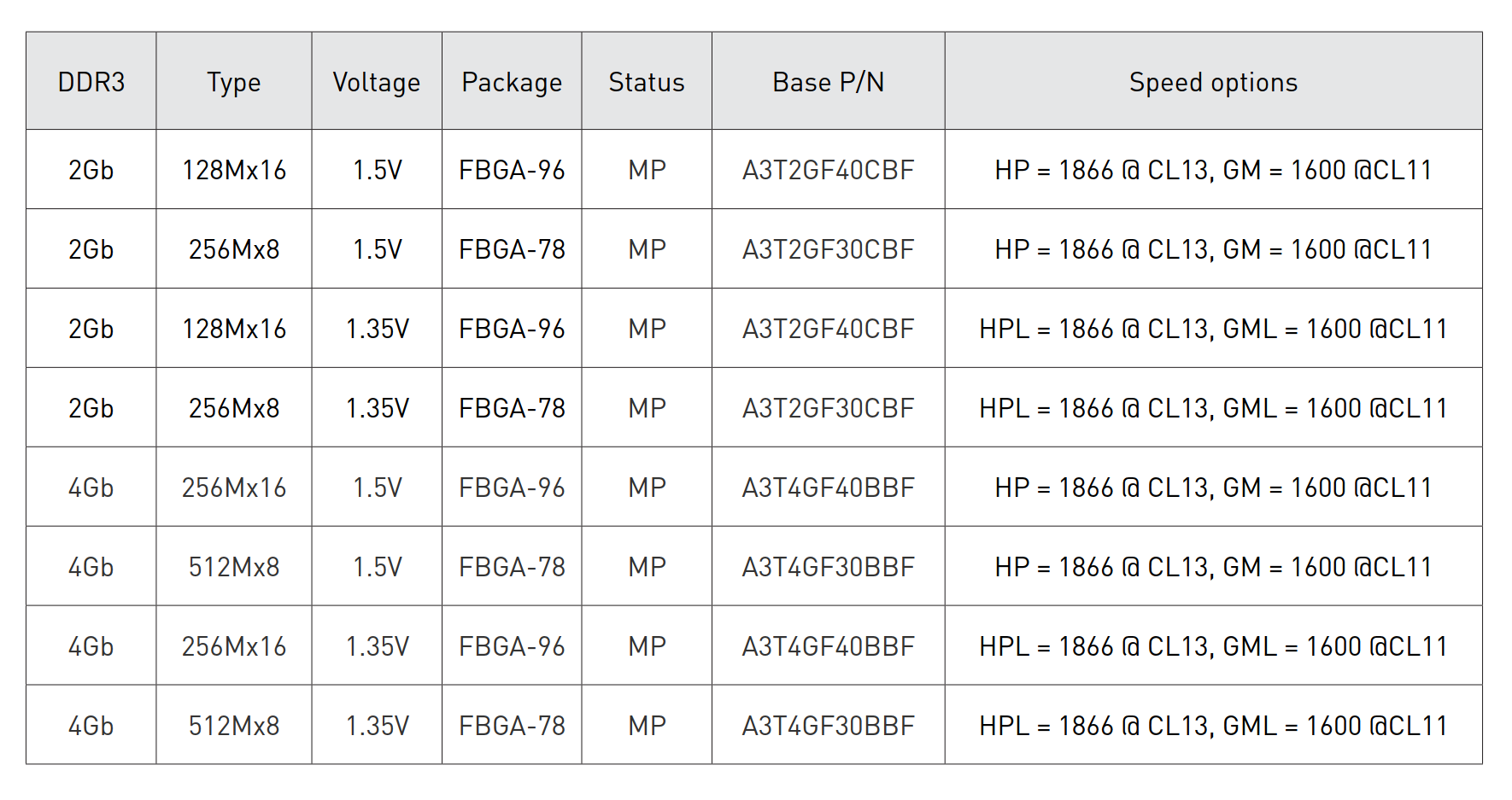Viewport: 1512px width, 800px height.
Task: Select the Type column header
Action: pyautogui.click(x=234, y=82)
